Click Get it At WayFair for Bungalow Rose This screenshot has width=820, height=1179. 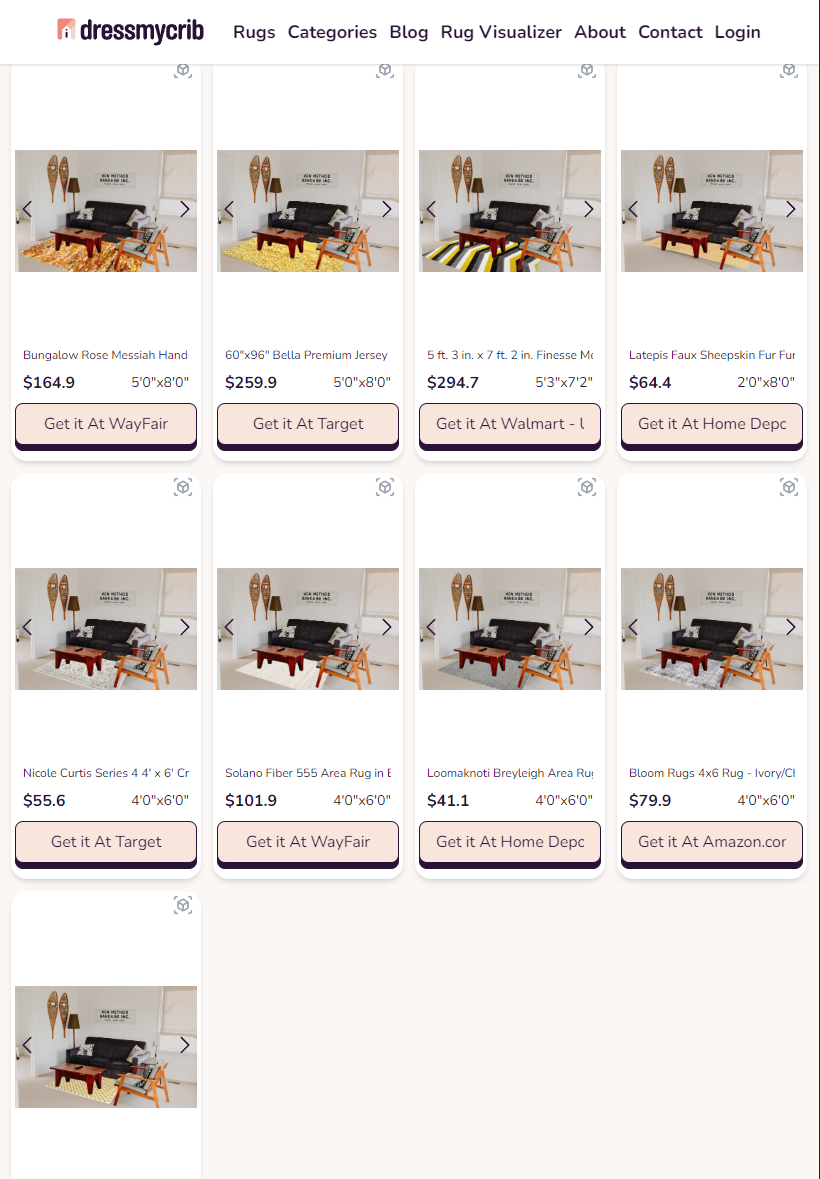106,424
